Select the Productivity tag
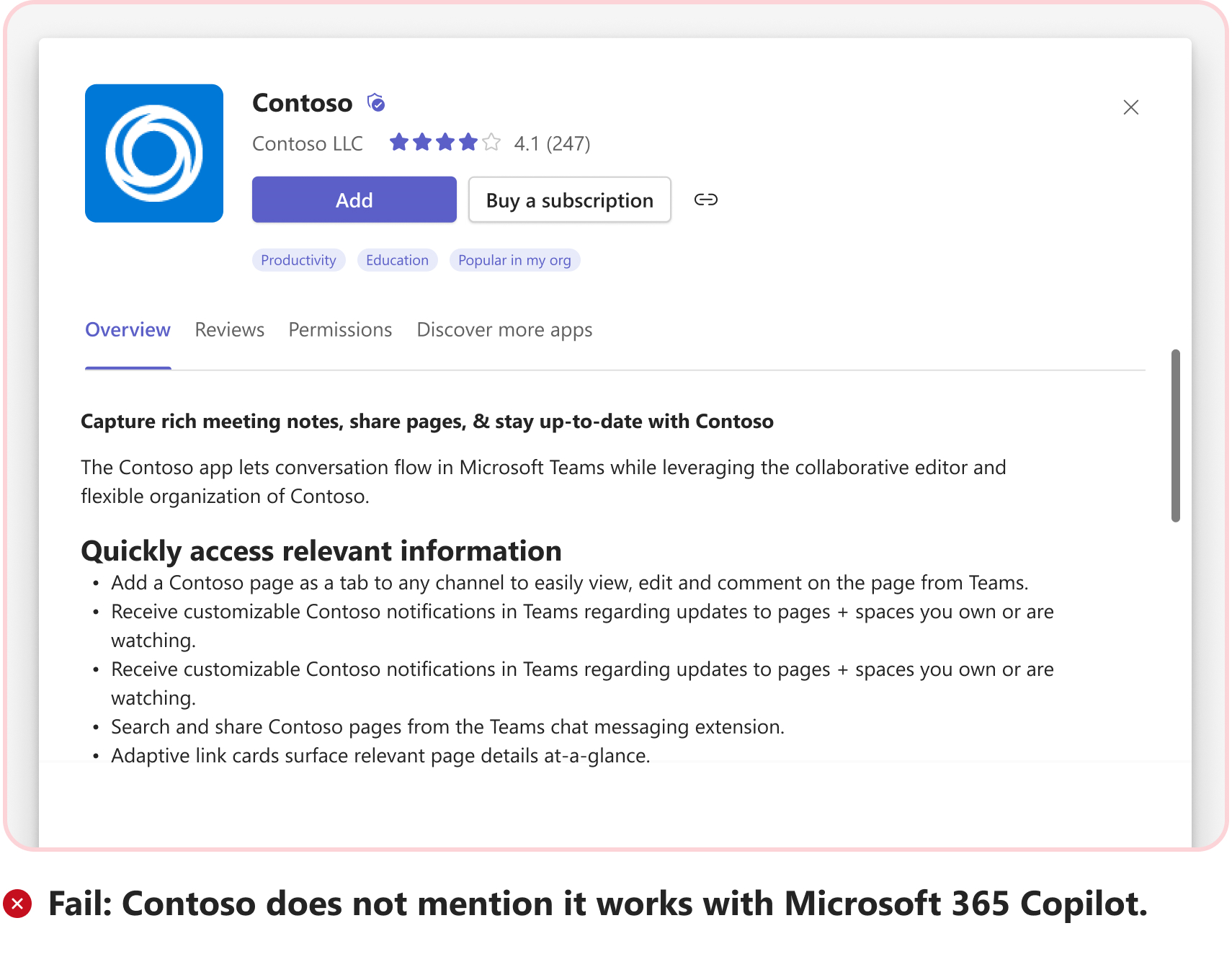The image size is (1232, 967). [x=298, y=259]
